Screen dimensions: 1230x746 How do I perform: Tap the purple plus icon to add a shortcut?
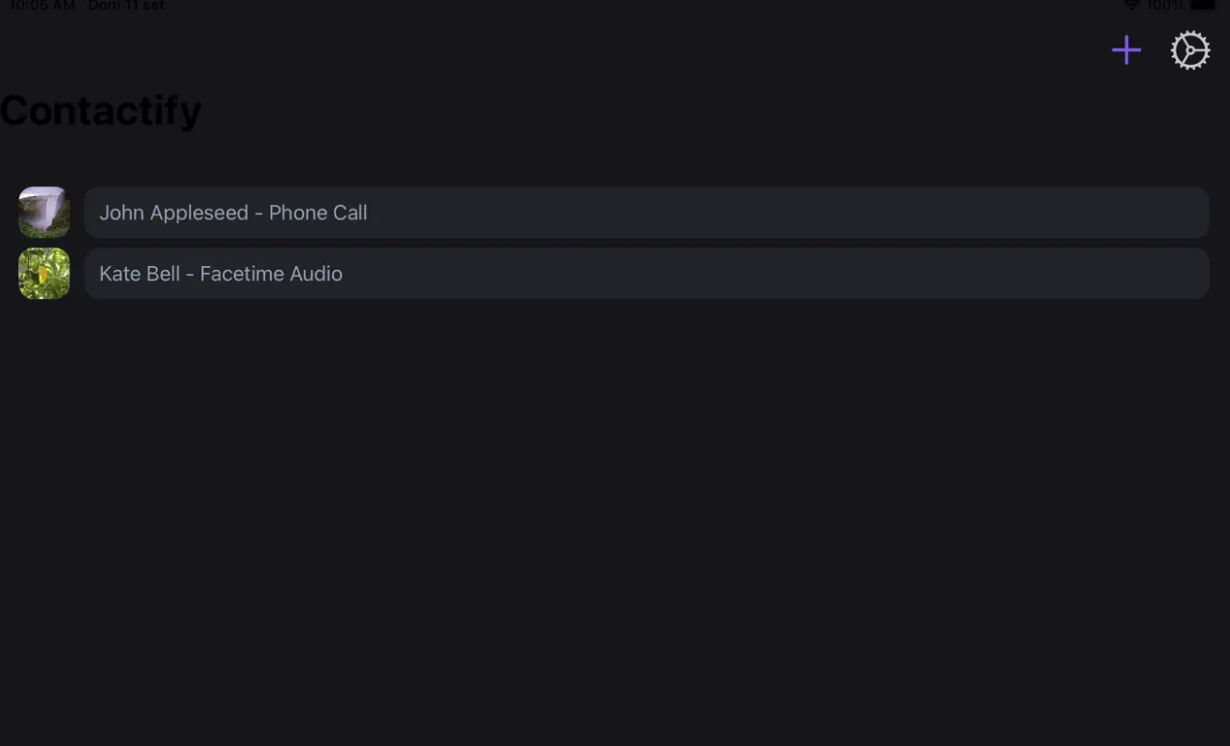1126,50
